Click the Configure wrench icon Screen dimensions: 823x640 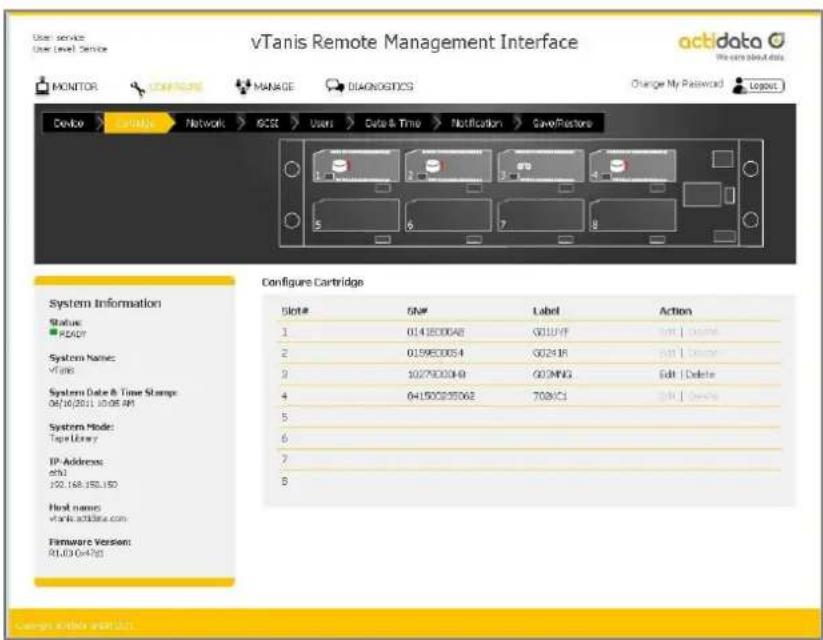138,88
